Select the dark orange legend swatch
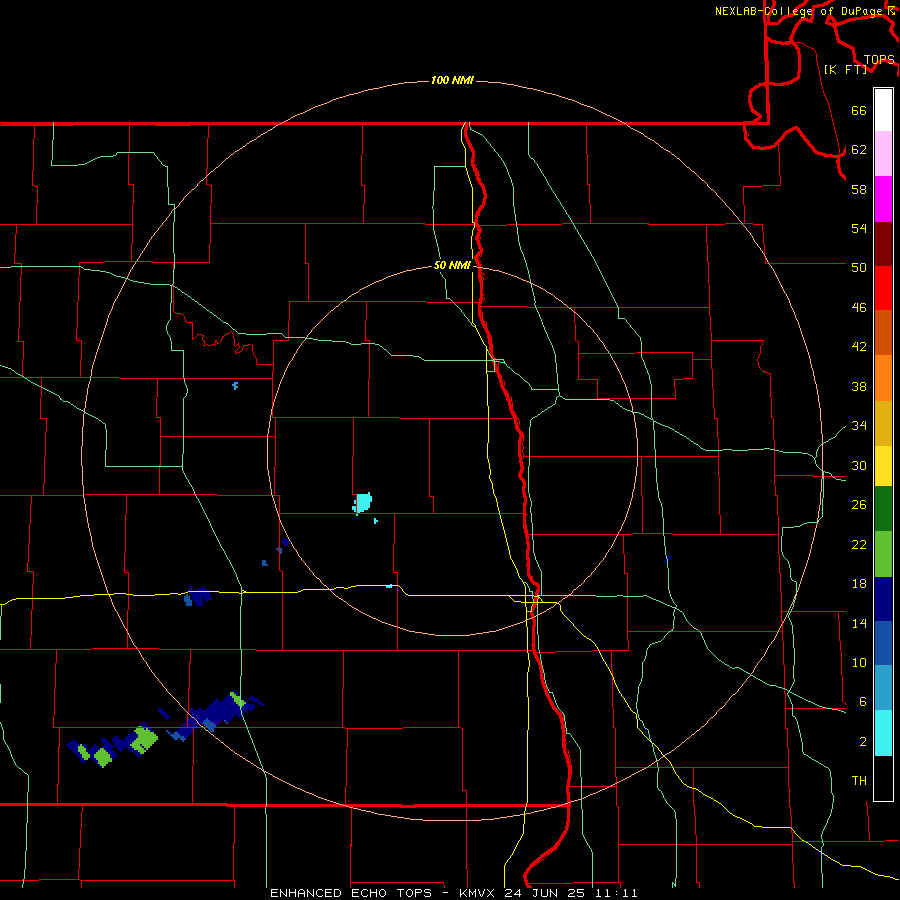This screenshot has width=900, height=900. [883, 333]
